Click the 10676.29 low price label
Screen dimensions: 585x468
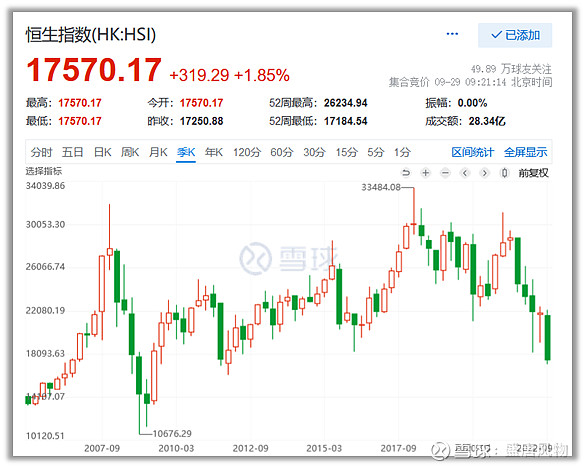tap(172, 434)
